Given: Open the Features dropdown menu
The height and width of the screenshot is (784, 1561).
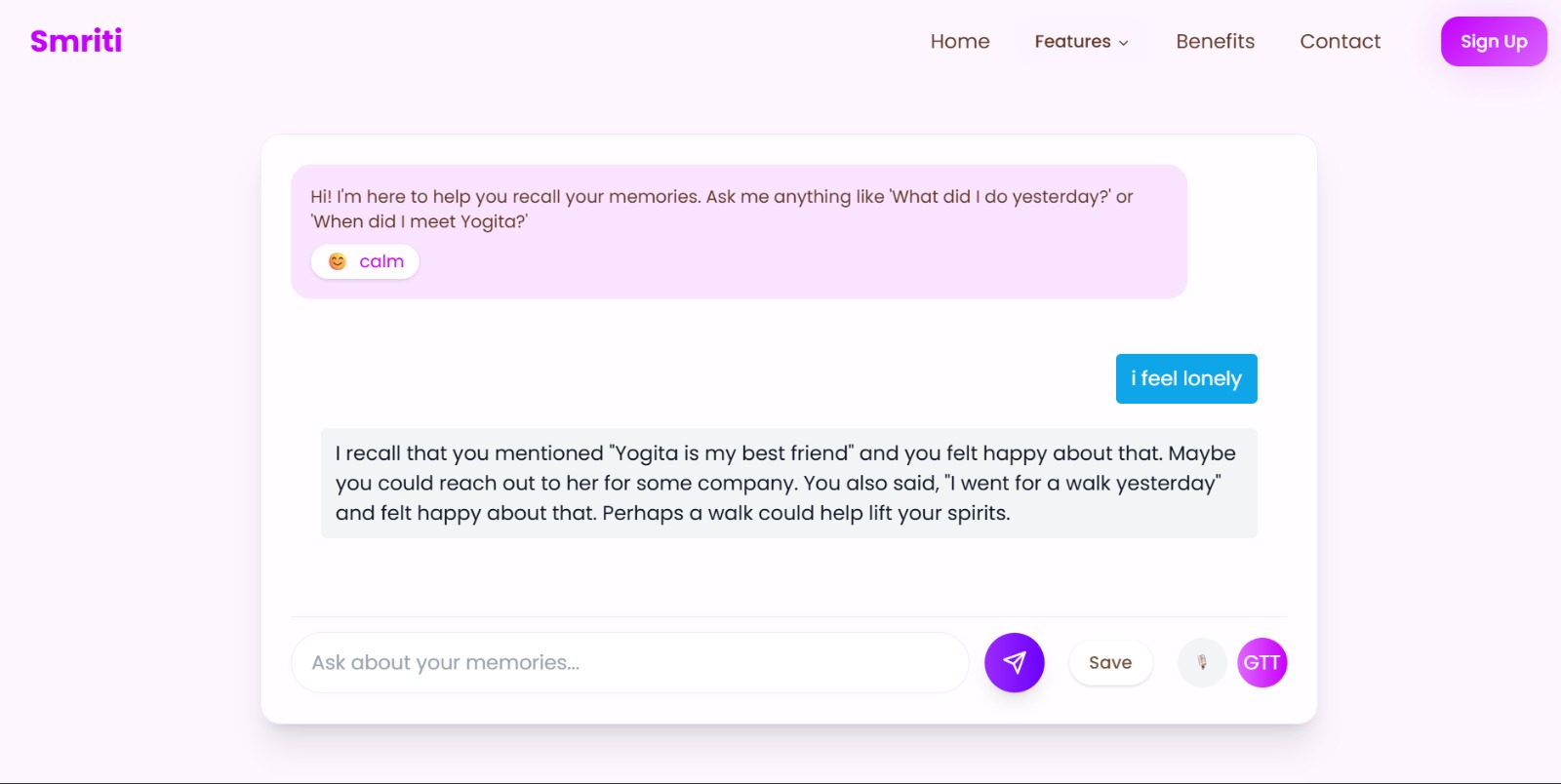Looking at the screenshot, I should 1072,42.
